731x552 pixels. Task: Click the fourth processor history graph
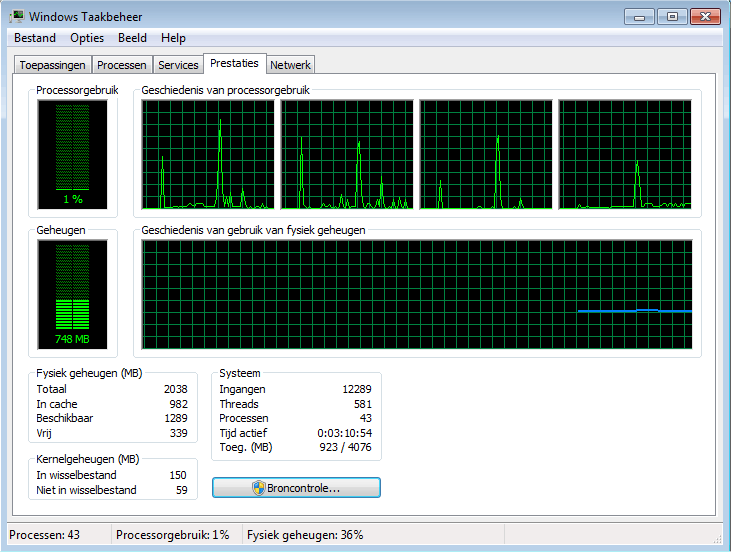[x=625, y=154]
